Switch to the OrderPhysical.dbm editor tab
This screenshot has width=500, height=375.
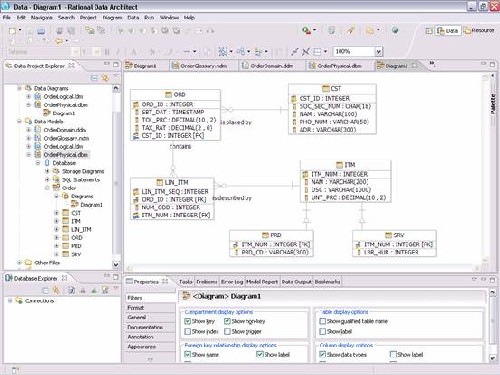[339, 66]
